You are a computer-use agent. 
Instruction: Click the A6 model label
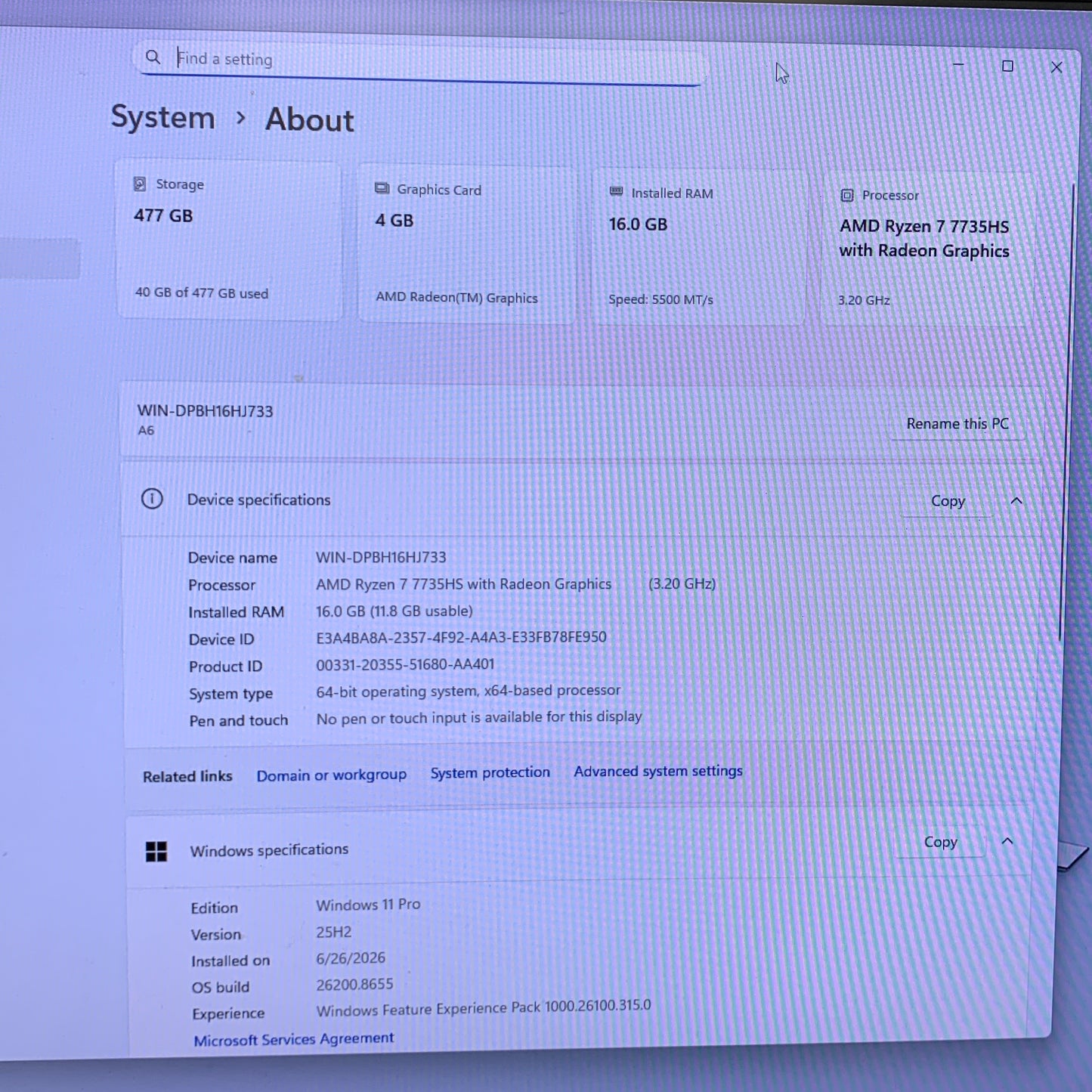click(x=146, y=431)
